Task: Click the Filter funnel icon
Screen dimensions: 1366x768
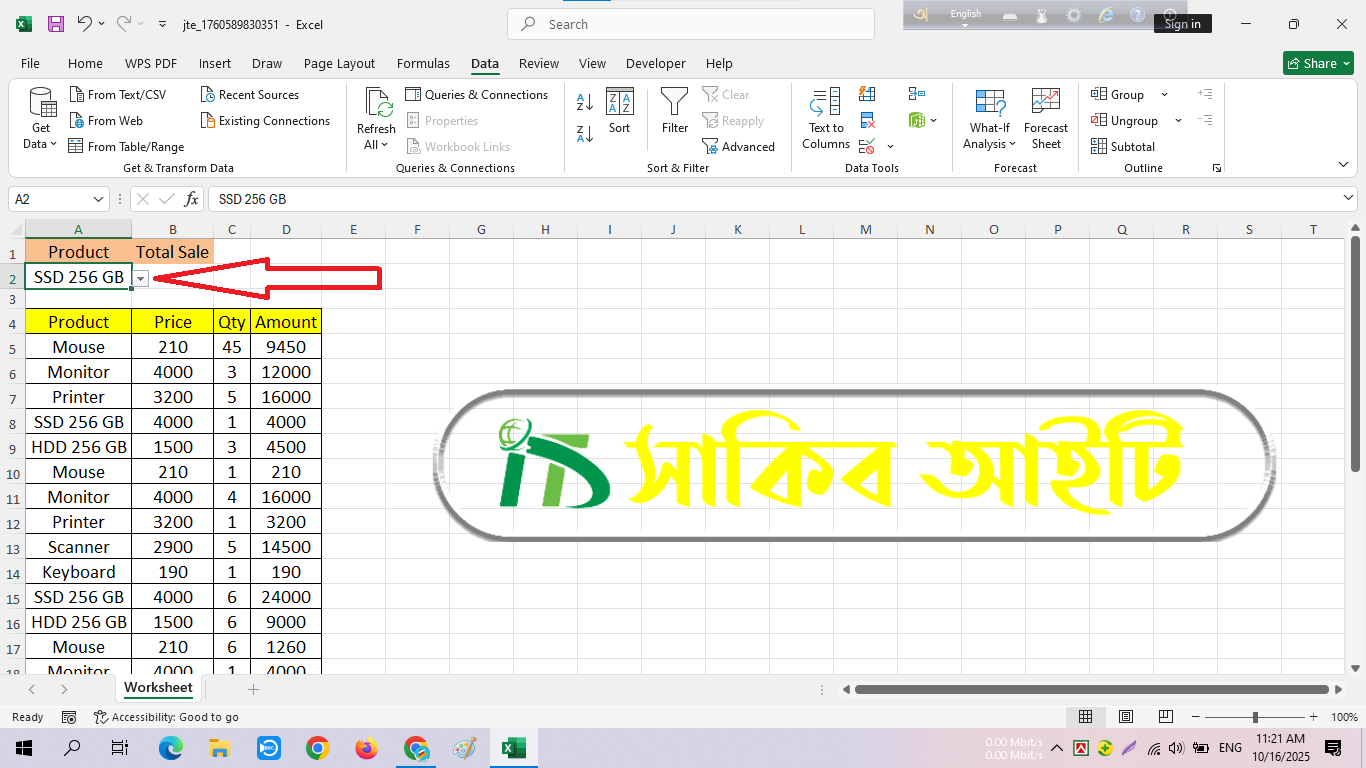Action: pyautogui.click(x=675, y=110)
